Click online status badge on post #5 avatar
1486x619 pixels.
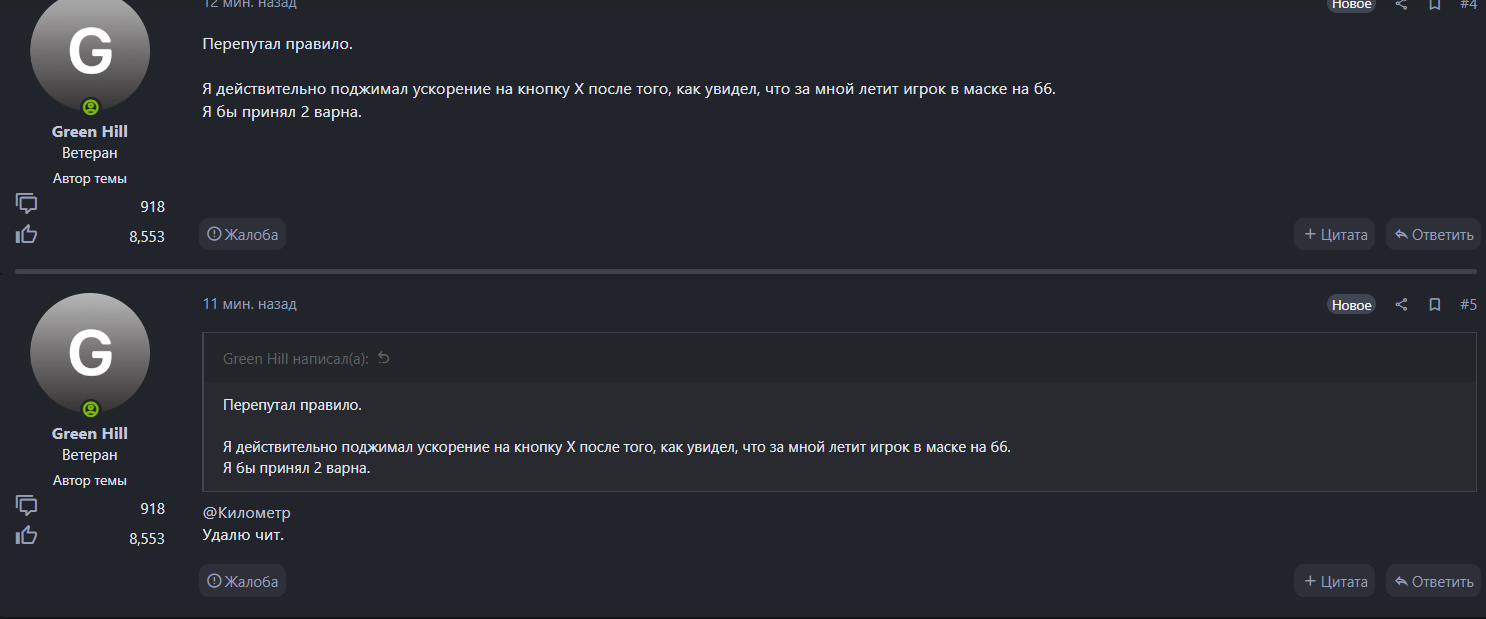[91, 409]
